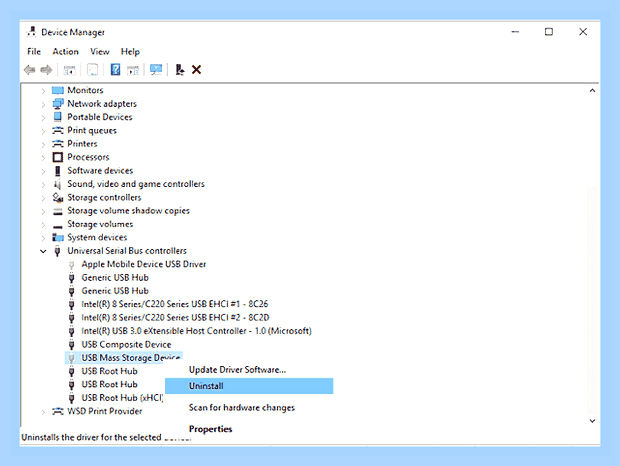The width and height of the screenshot is (620, 466).
Task: Click icon beside USB Mass Storage Device
Action: (72, 358)
